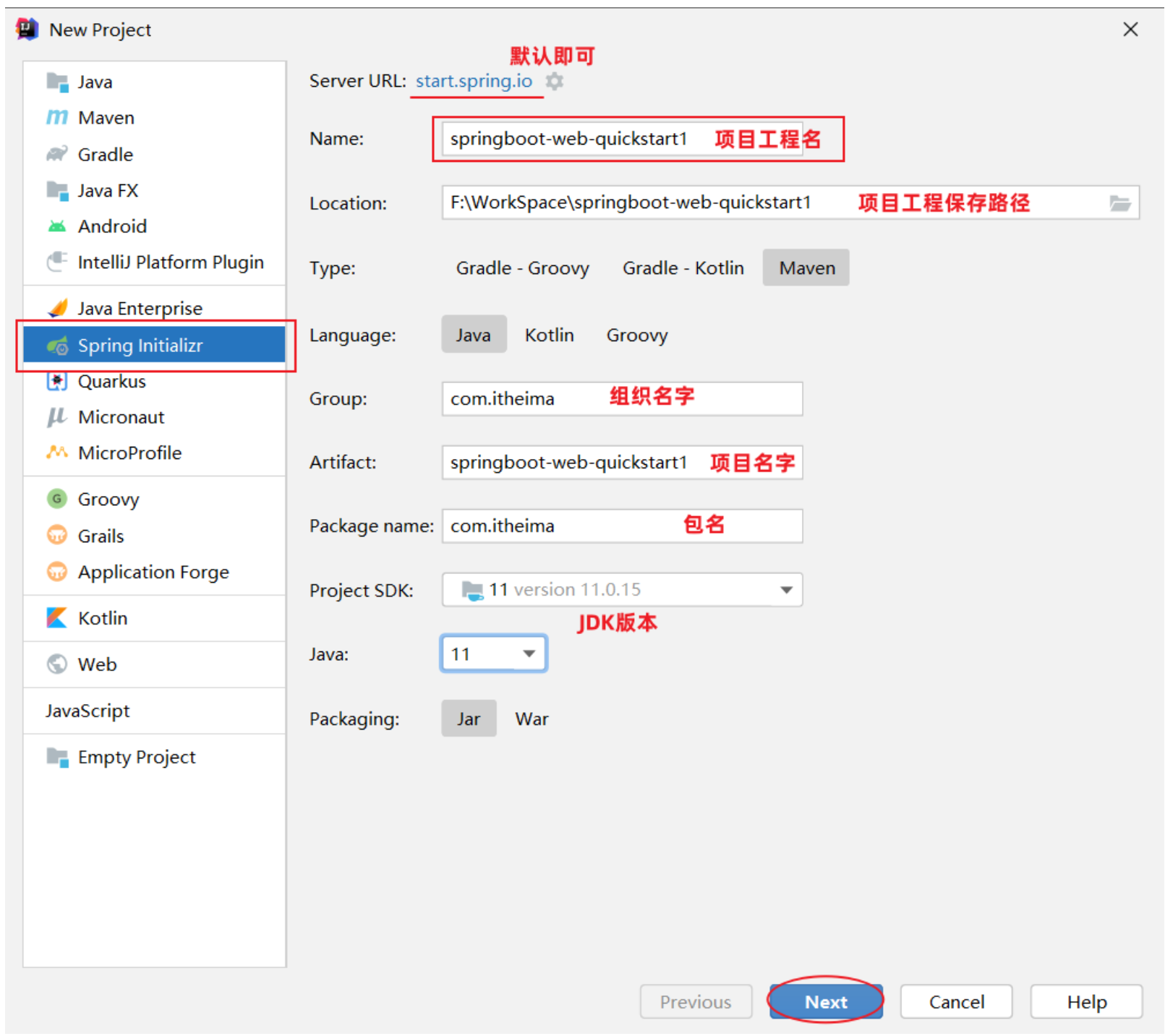Click the Help button
1165x1036 pixels.
click(x=1086, y=1002)
